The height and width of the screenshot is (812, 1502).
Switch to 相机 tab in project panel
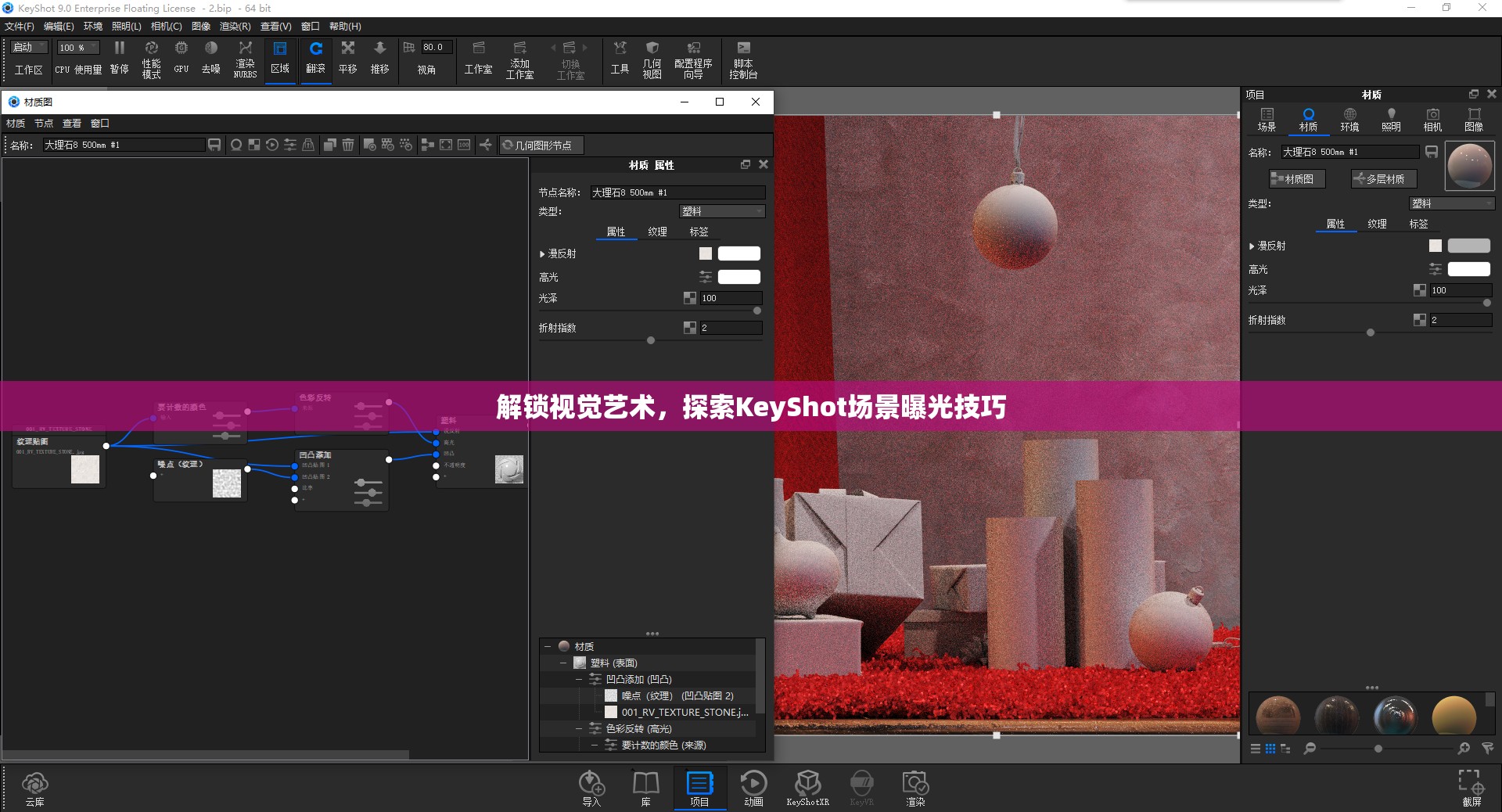[1432, 120]
